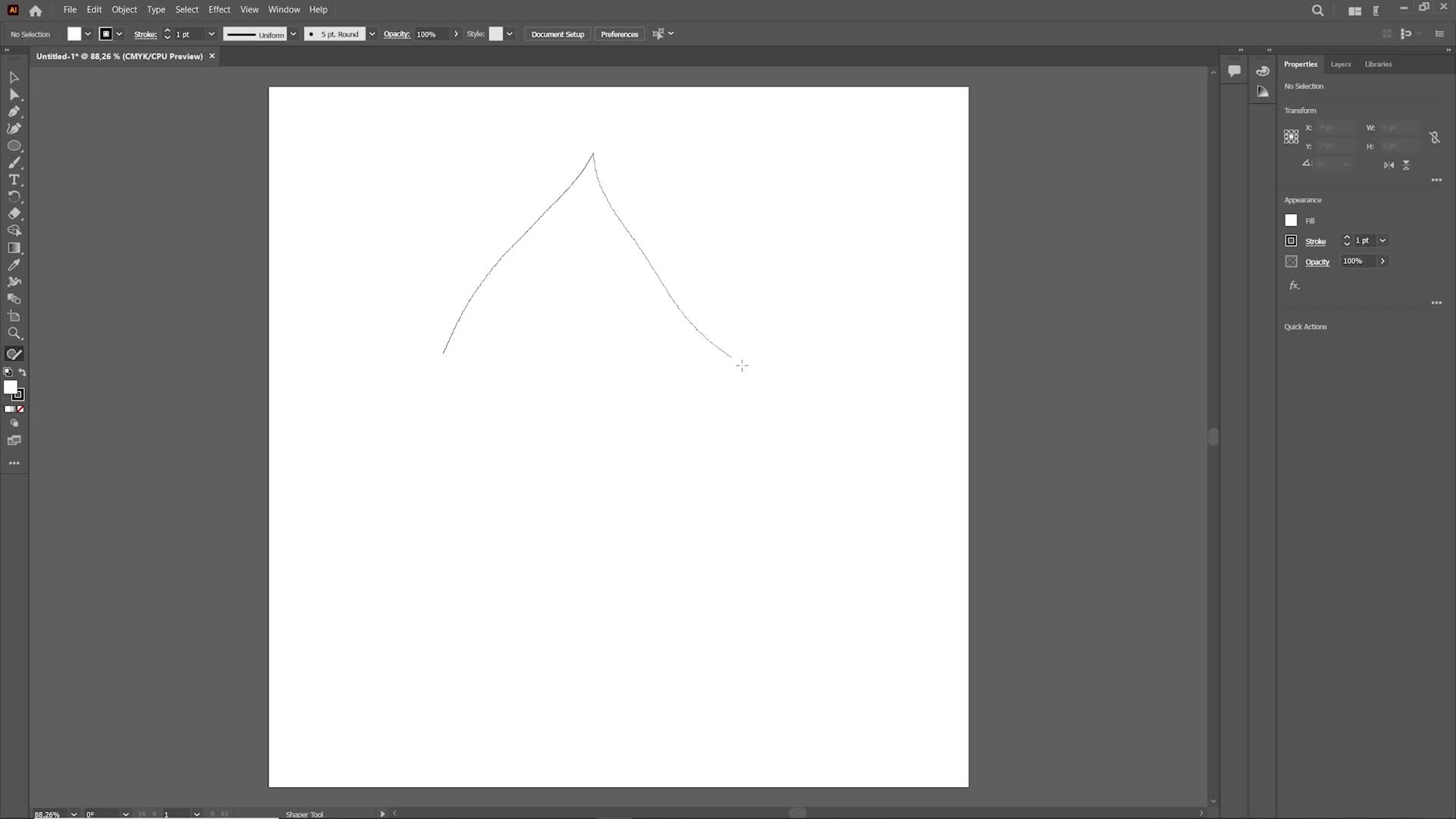Open the control bar fill color dropdown

pos(88,34)
